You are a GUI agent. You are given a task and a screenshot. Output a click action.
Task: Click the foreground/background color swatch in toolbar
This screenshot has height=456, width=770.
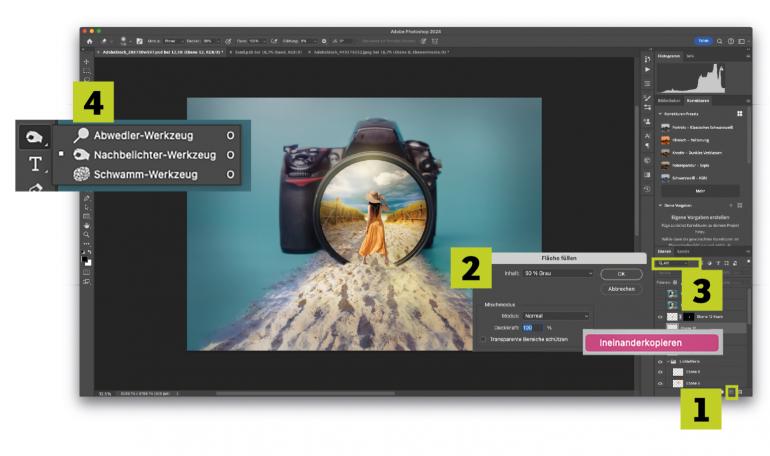(x=86, y=258)
